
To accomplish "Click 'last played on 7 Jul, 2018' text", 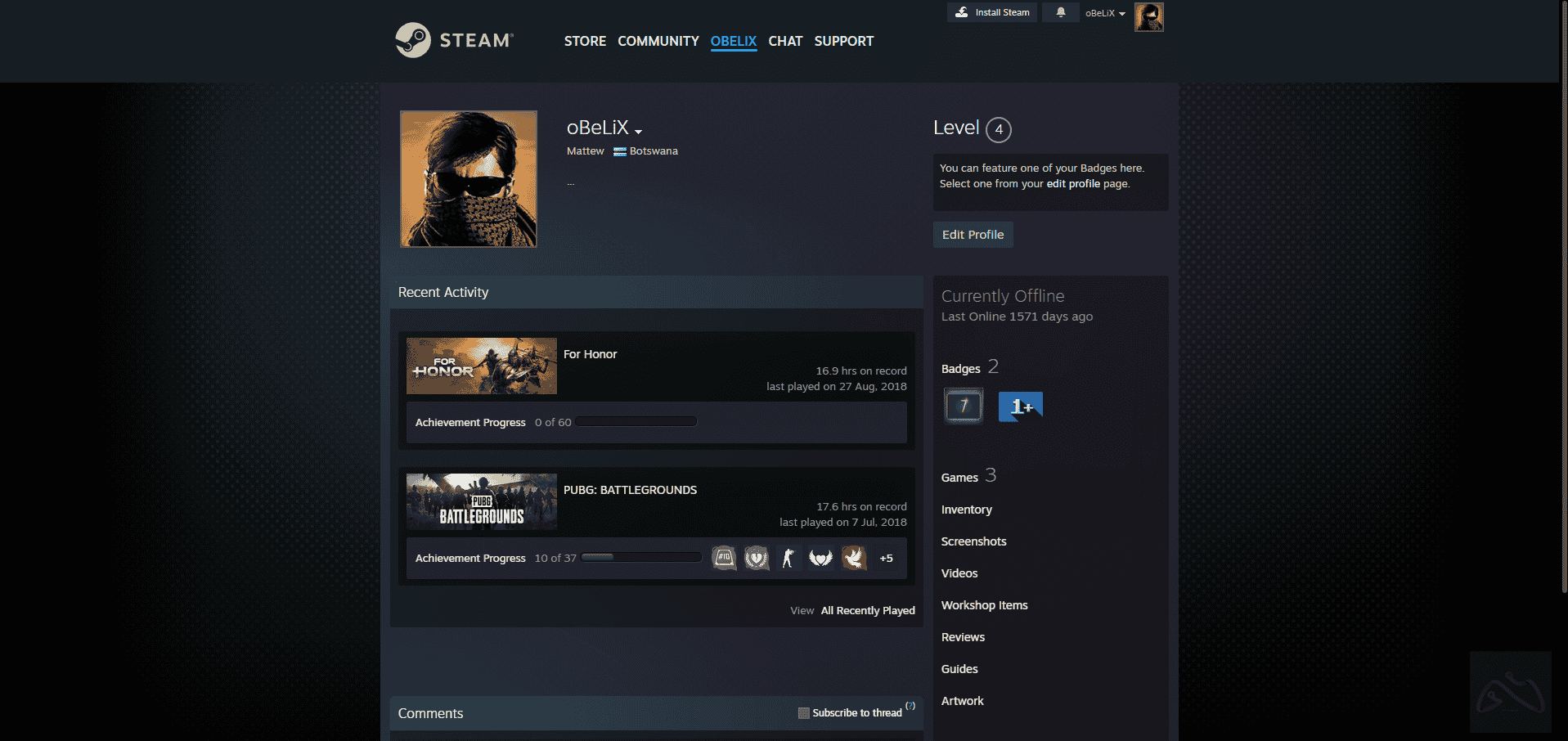I will click(843, 523).
